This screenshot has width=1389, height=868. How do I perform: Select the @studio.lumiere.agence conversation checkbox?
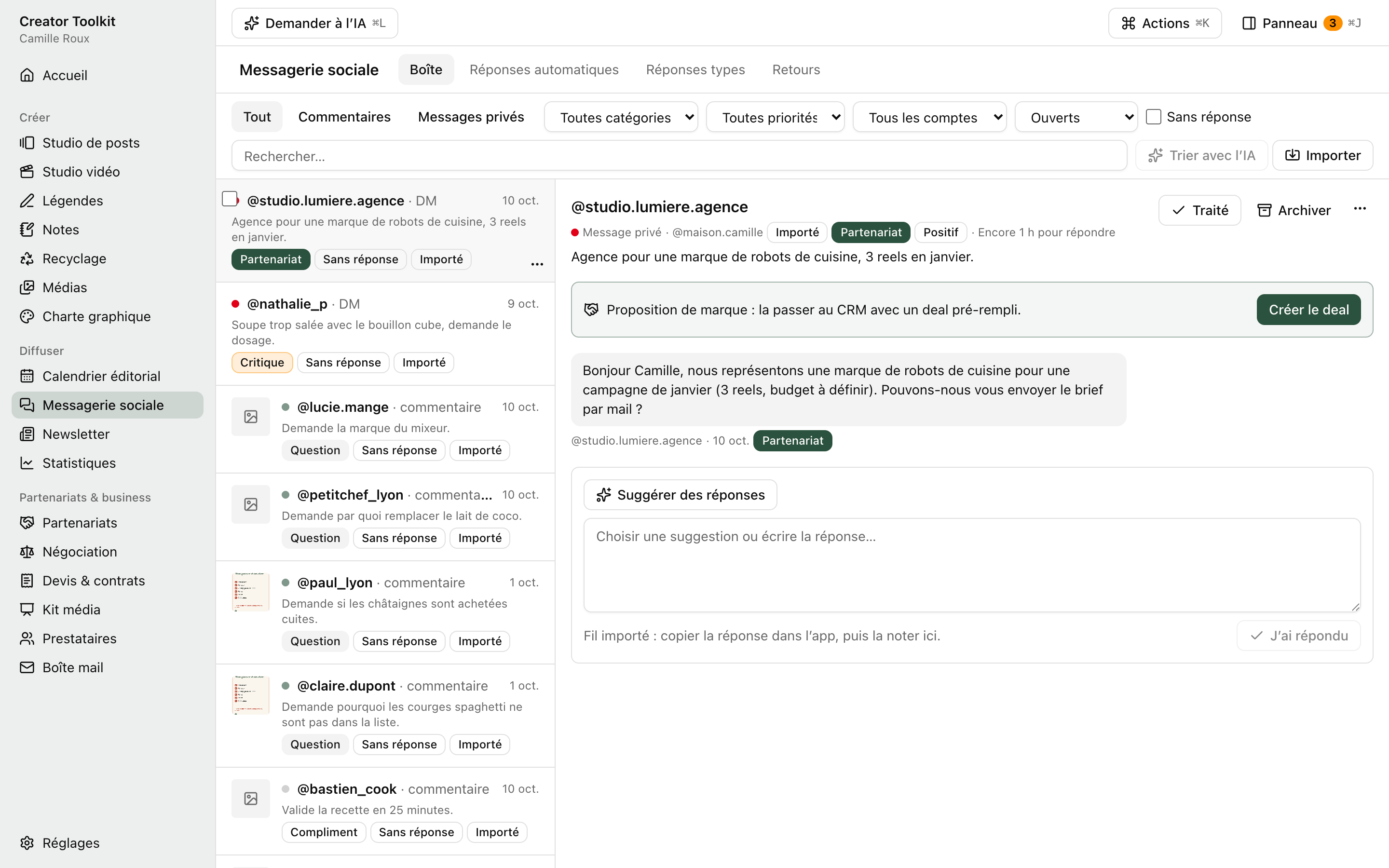tap(230, 199)
